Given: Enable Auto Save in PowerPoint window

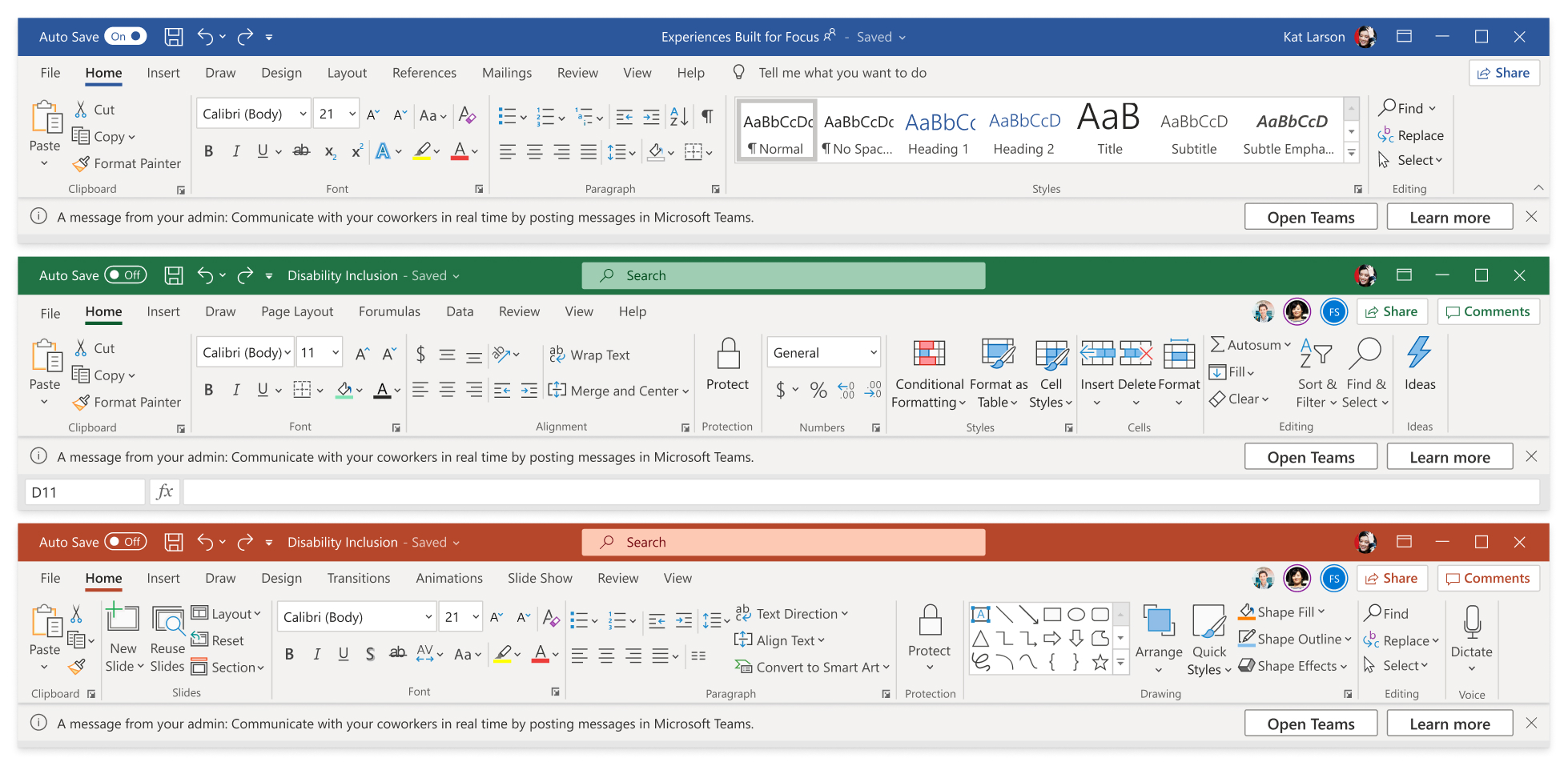Looking at the screenshot, I should (x=125, y=542).
